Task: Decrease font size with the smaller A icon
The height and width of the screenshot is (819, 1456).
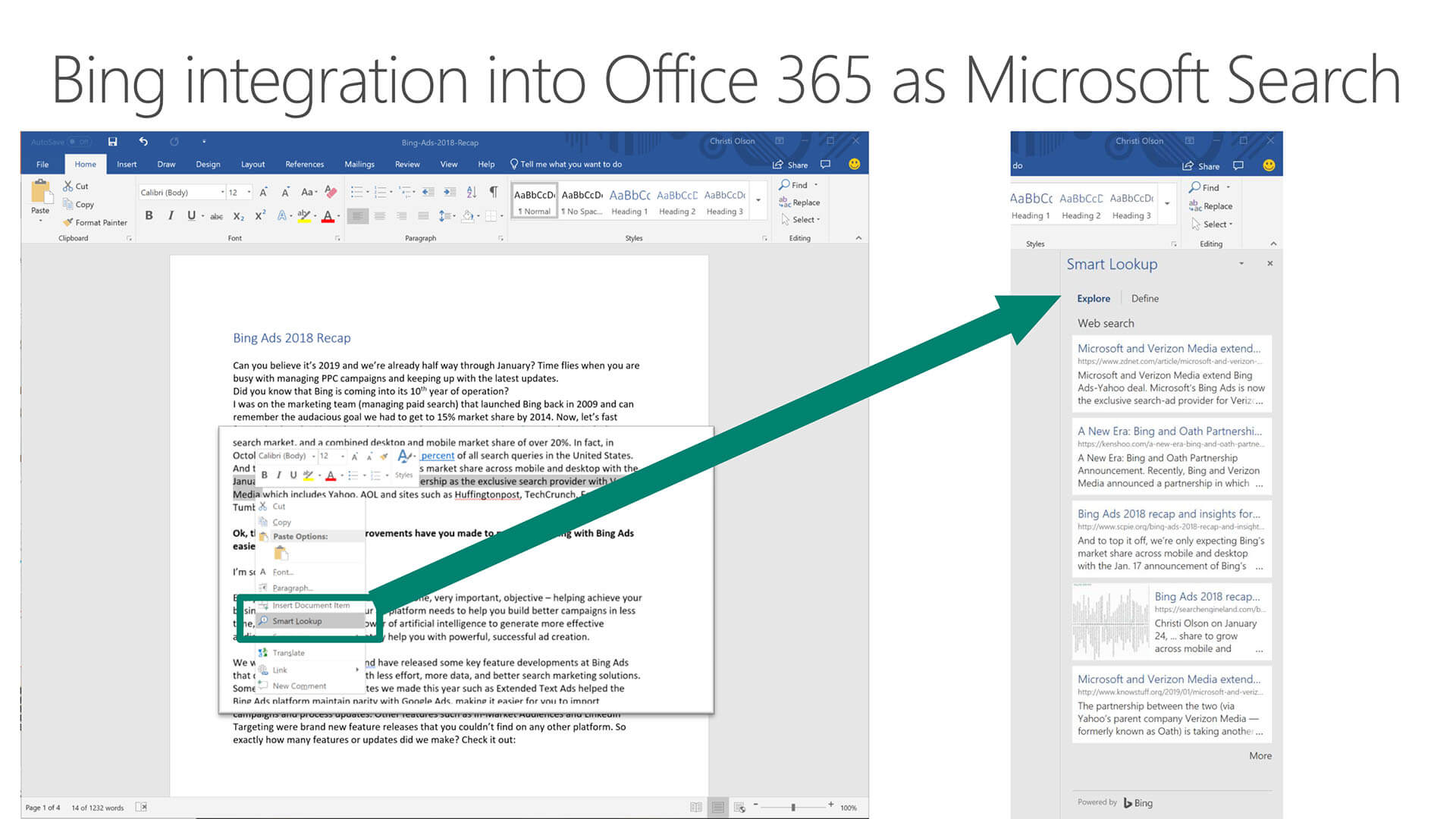Action: point(285,193)
